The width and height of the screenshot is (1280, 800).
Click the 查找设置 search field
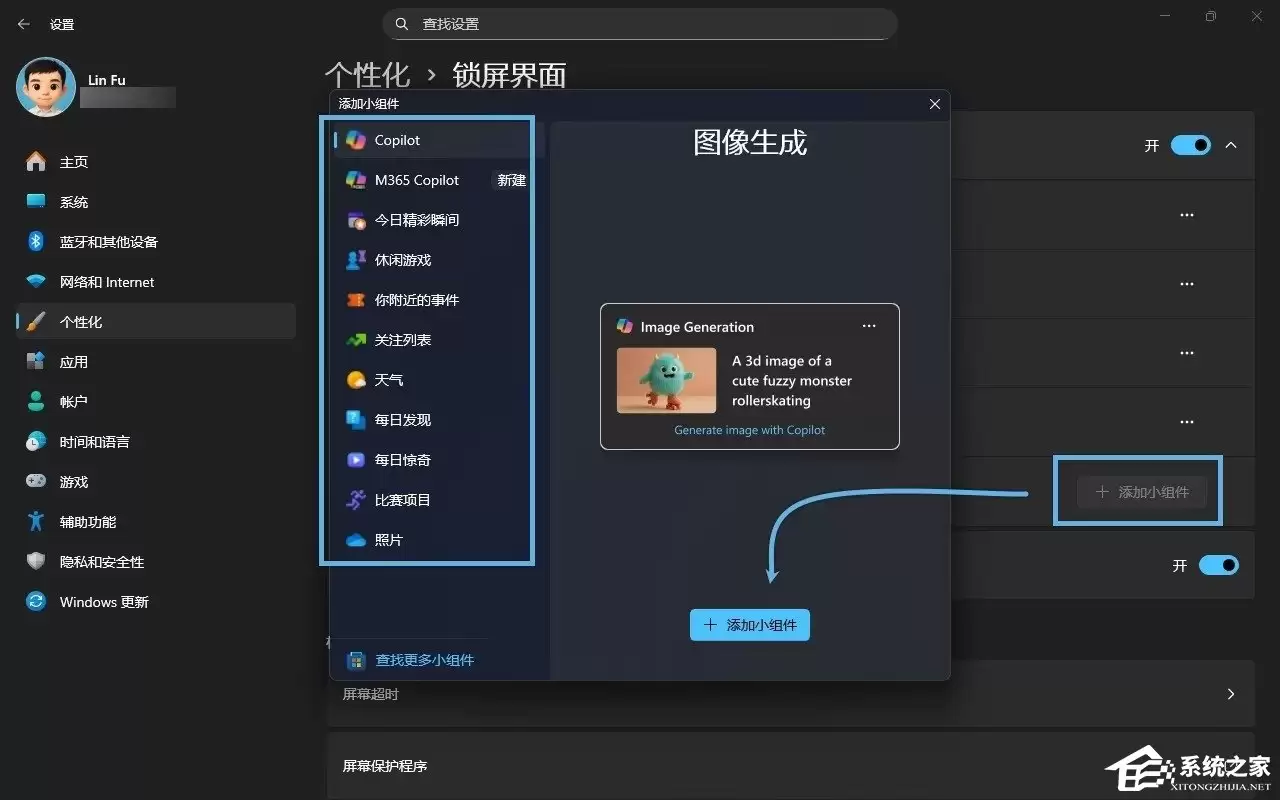(x=640, y=23)
